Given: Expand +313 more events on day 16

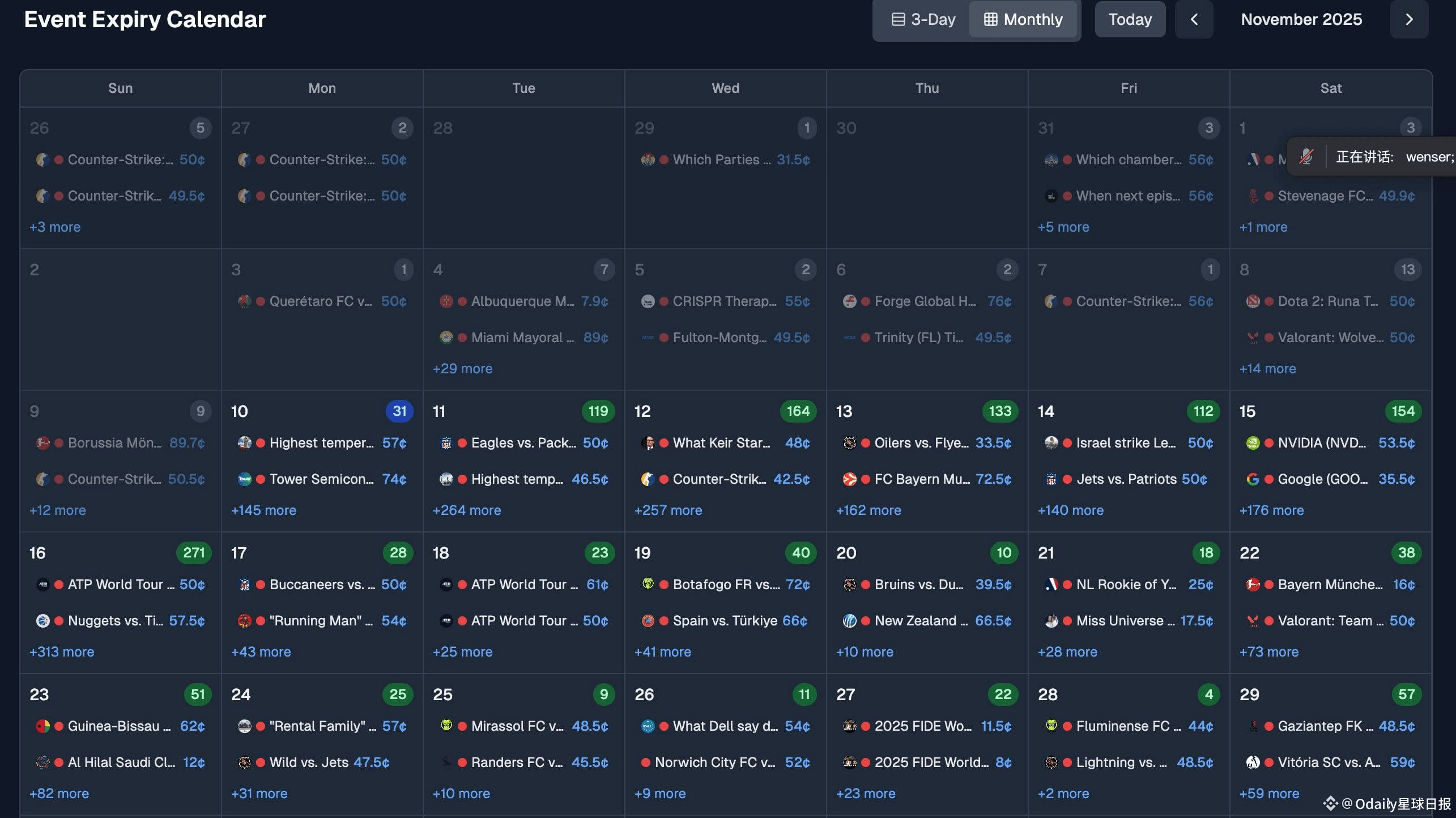Looking at the screenshot, I should click(x=62, y=652).
